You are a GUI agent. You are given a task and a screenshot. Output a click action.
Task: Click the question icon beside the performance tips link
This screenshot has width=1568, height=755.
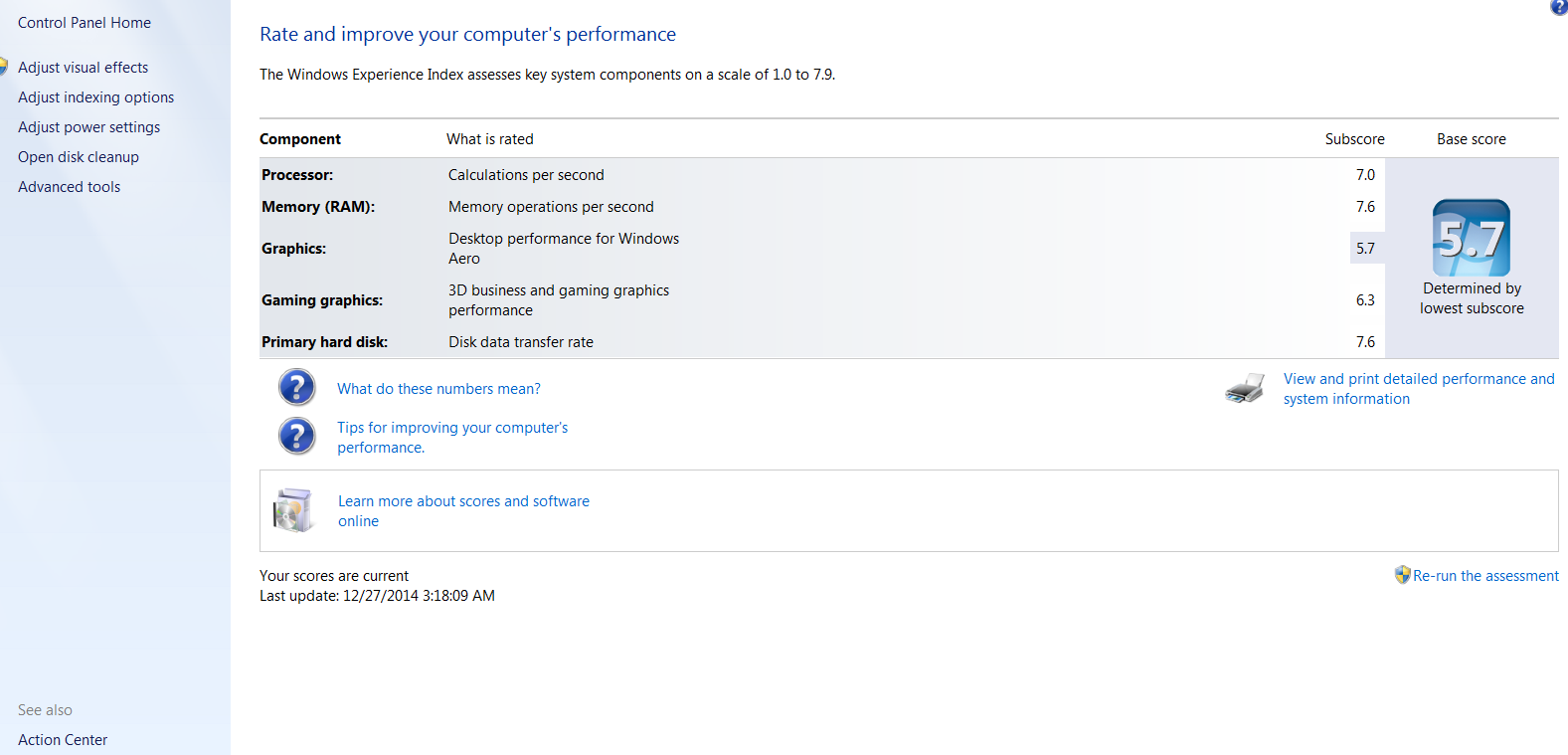pyautogui.click(x=296, y=436)
